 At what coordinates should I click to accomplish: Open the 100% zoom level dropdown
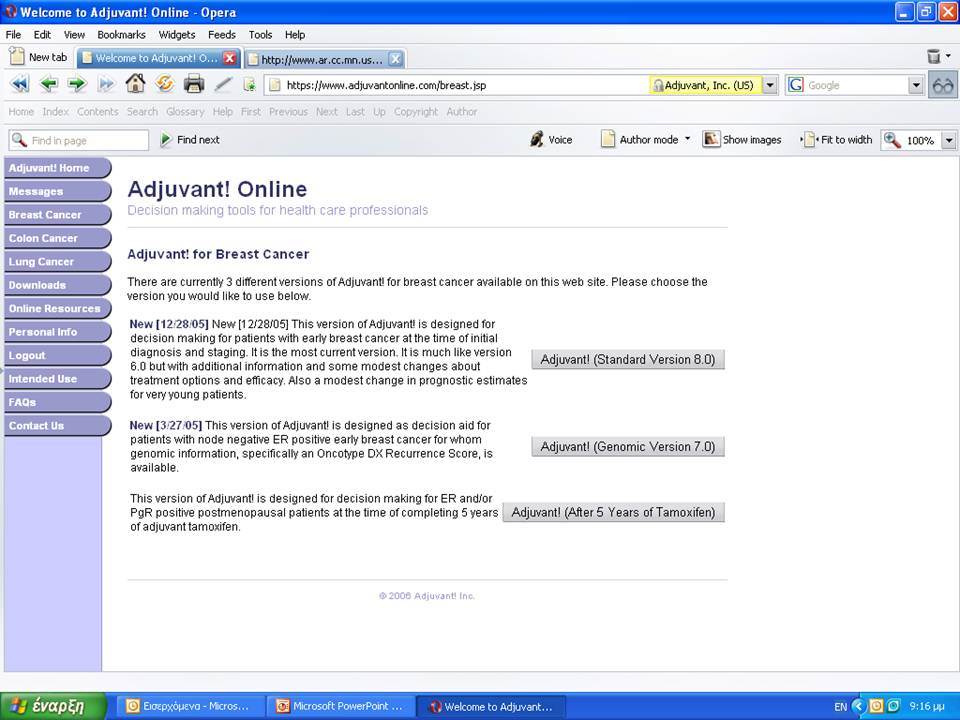[x=948, y=140]
